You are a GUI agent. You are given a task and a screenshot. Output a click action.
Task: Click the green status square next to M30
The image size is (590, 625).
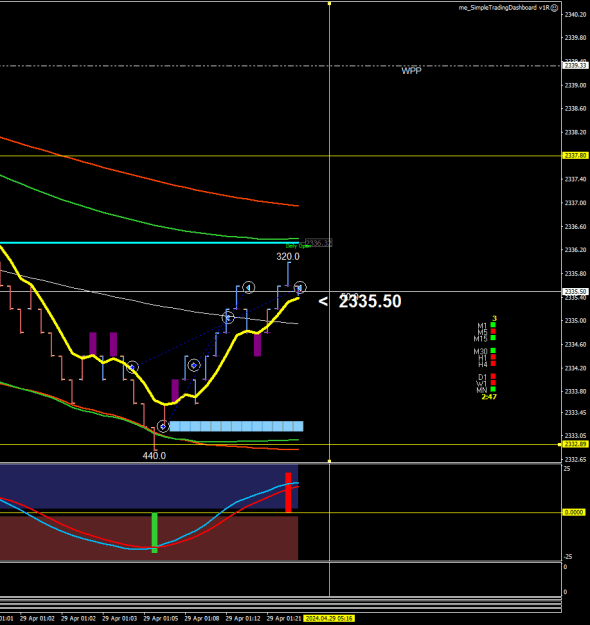[493, 351]
